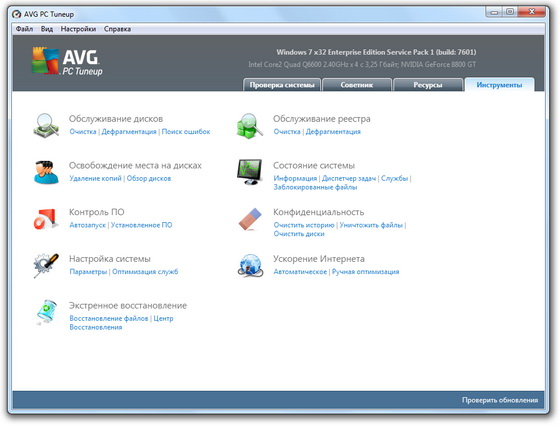Switch to the Проверка системы tab
Screen dimensions: 560x426
point(282,85)
